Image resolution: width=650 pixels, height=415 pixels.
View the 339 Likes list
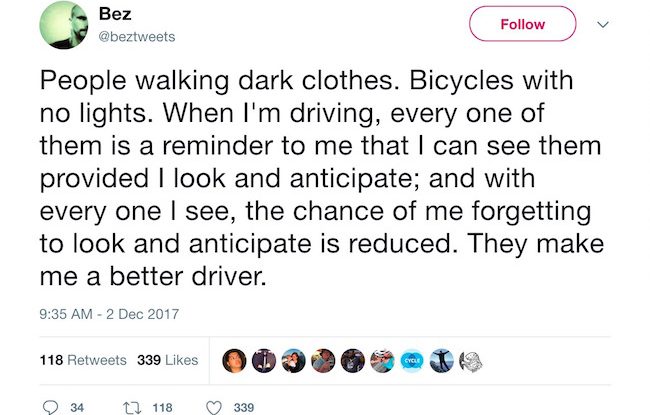click(x=167, y=360)
